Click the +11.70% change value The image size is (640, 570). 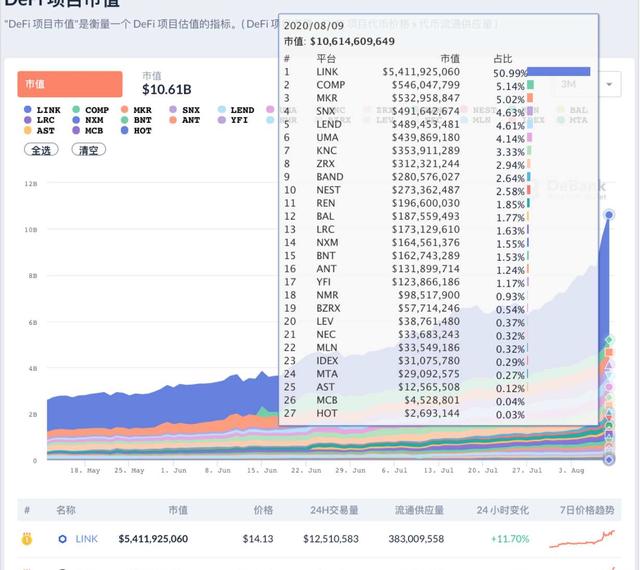tap(510, 539)
